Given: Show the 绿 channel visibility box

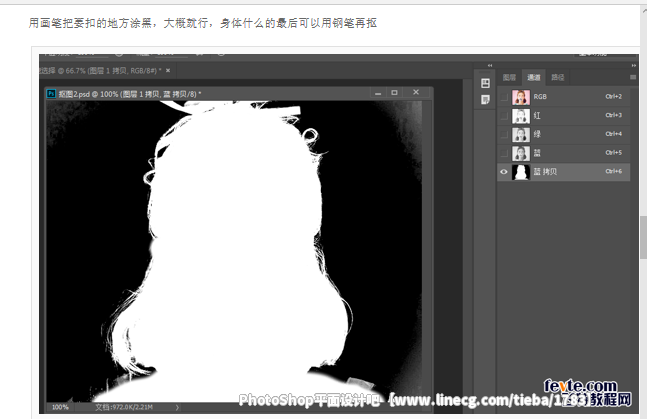Looking at the screenshot, I should click(504, 134).
